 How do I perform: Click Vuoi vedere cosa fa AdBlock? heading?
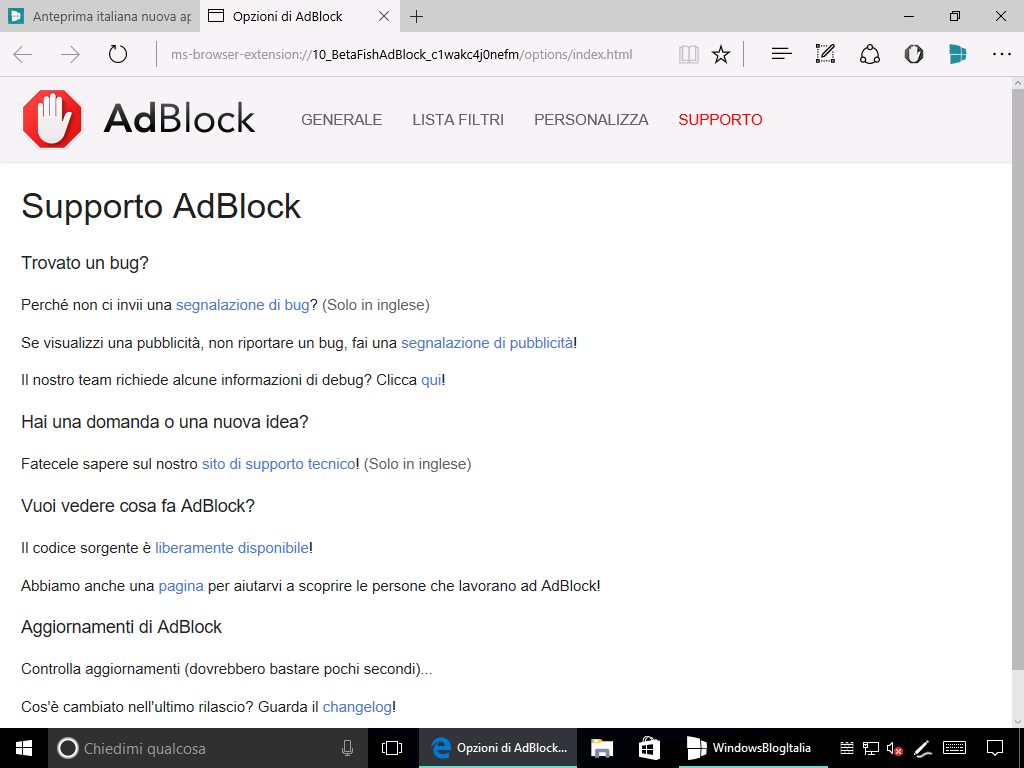click(x=138, y=505)
